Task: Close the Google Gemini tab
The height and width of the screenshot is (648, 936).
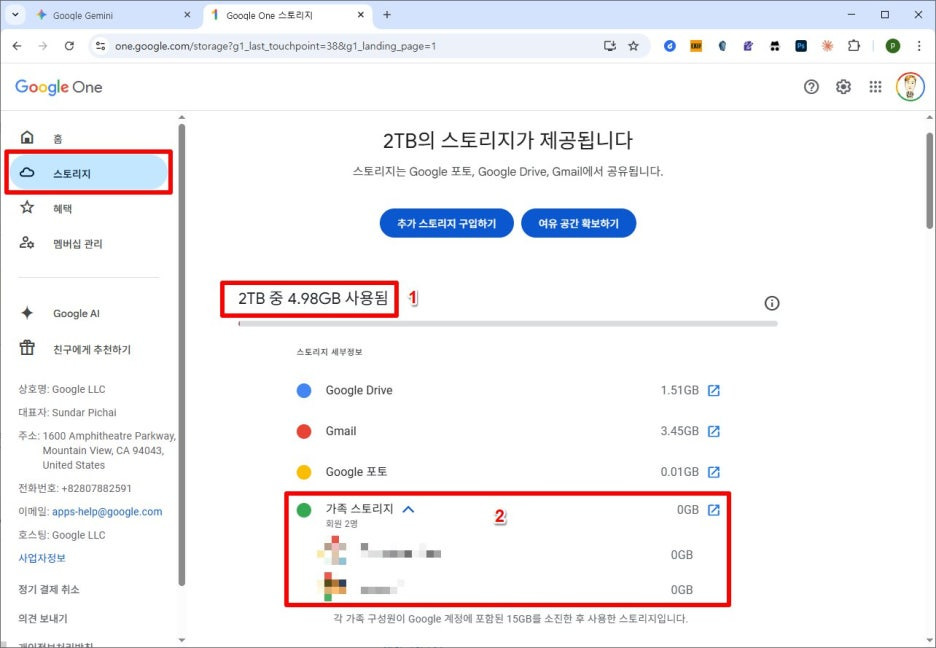Action: tap(187, 15)
